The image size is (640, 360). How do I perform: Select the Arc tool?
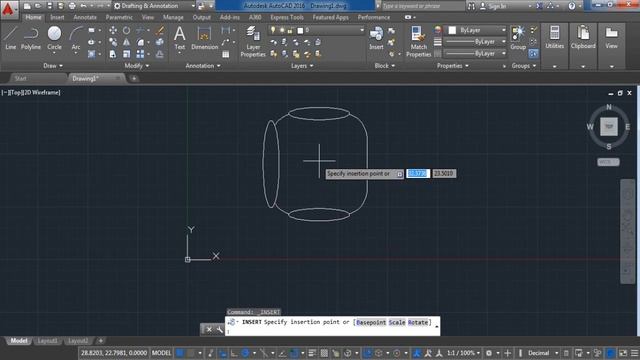[76, 38]
